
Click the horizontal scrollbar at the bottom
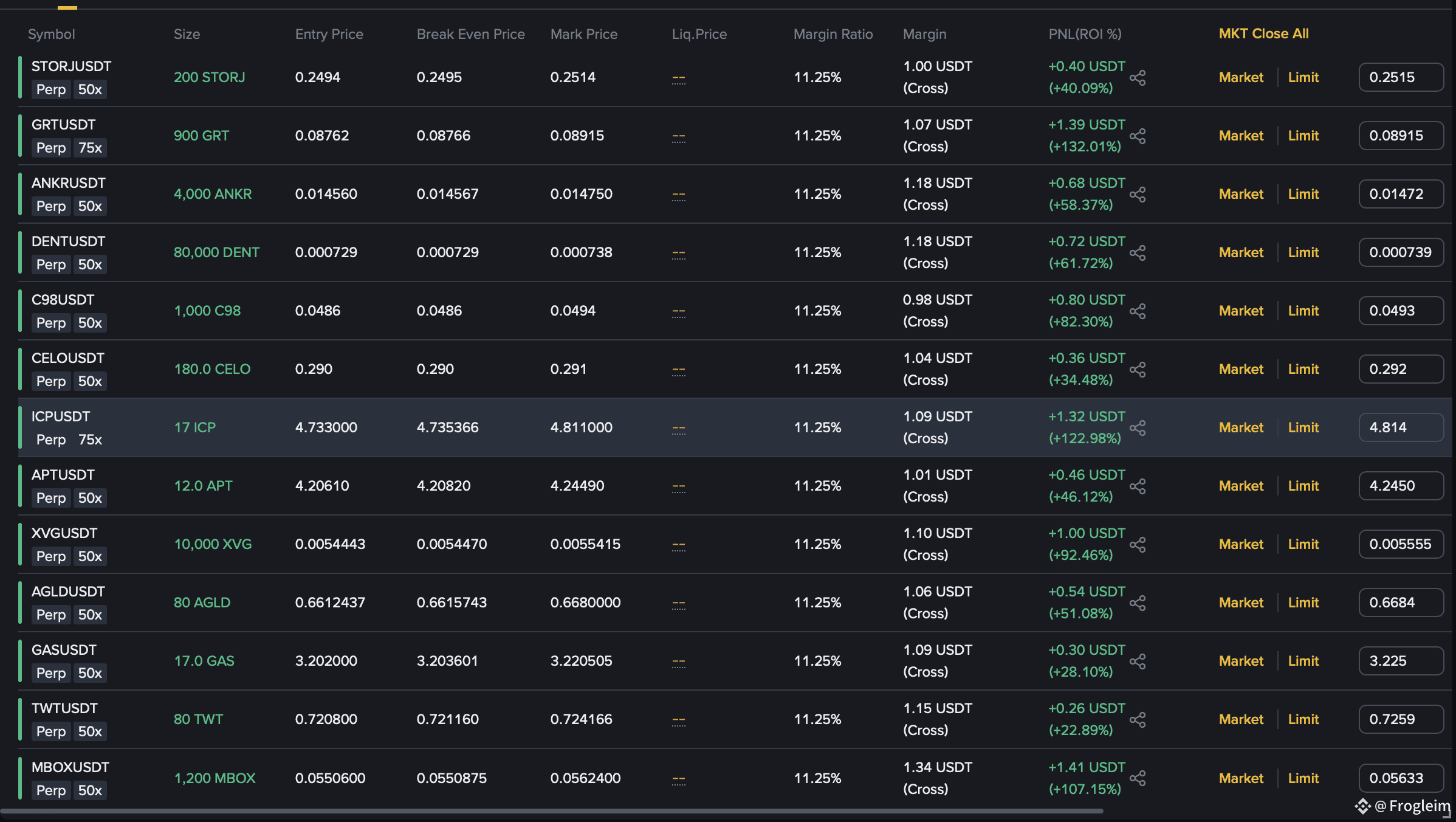551,811
